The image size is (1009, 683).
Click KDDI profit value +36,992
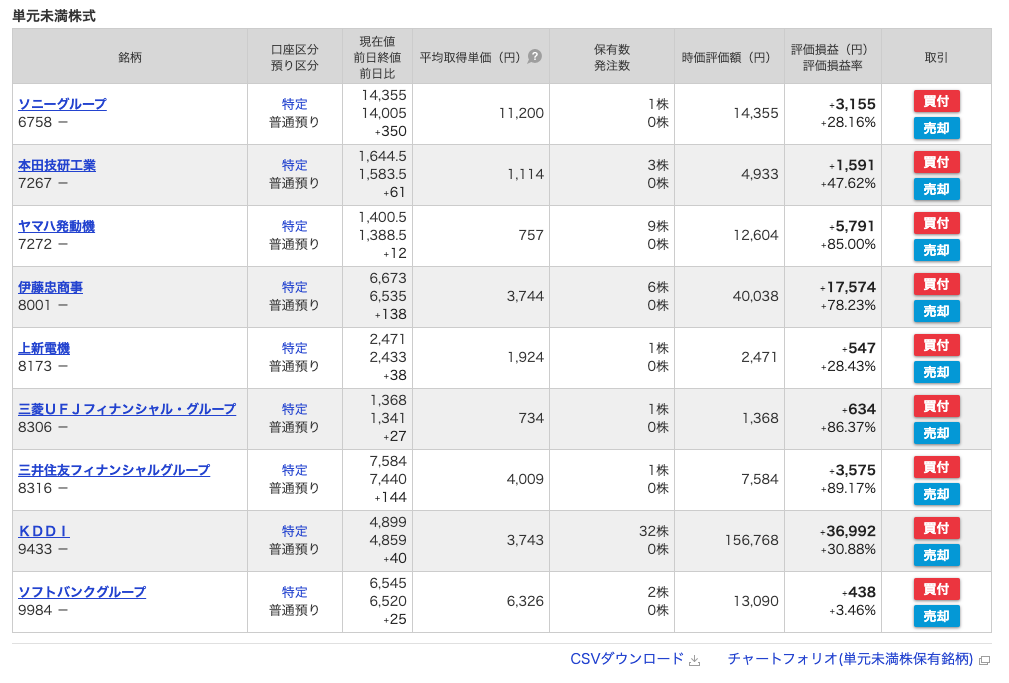click(x=847, y=531)
